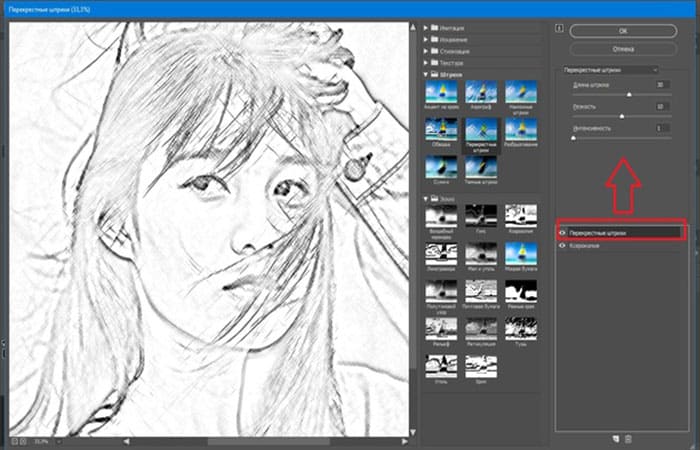Image resolution: width=700 pixels, height=450 pixels.
Task: Click the Интенсивность slider track
Action: pyautogui.click(x=622, y=138)
